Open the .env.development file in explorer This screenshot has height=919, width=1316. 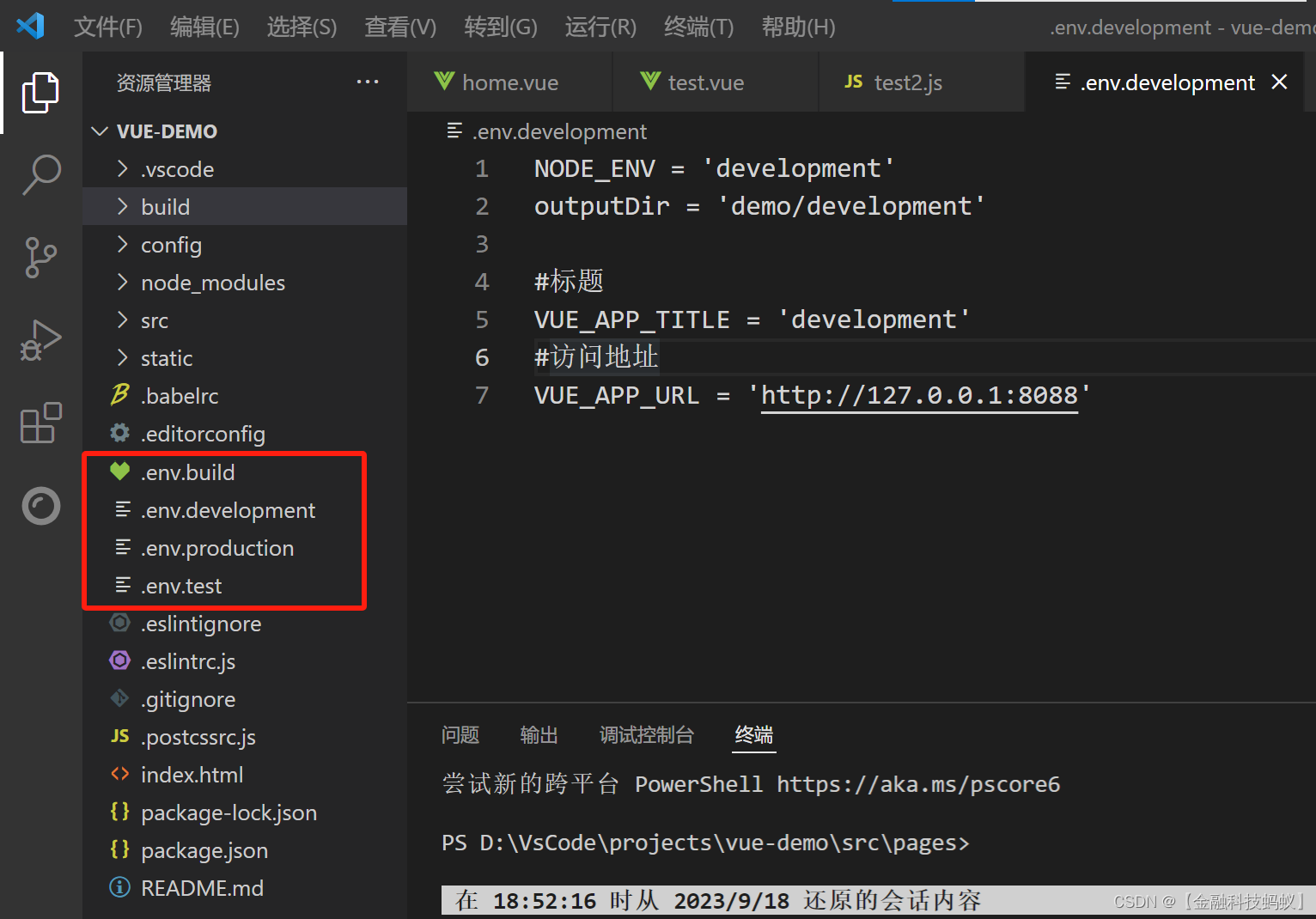click(x=245, y=510)
